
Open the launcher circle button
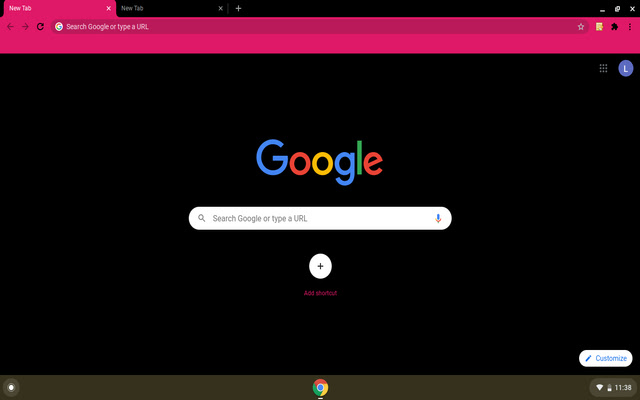(11, 387)
